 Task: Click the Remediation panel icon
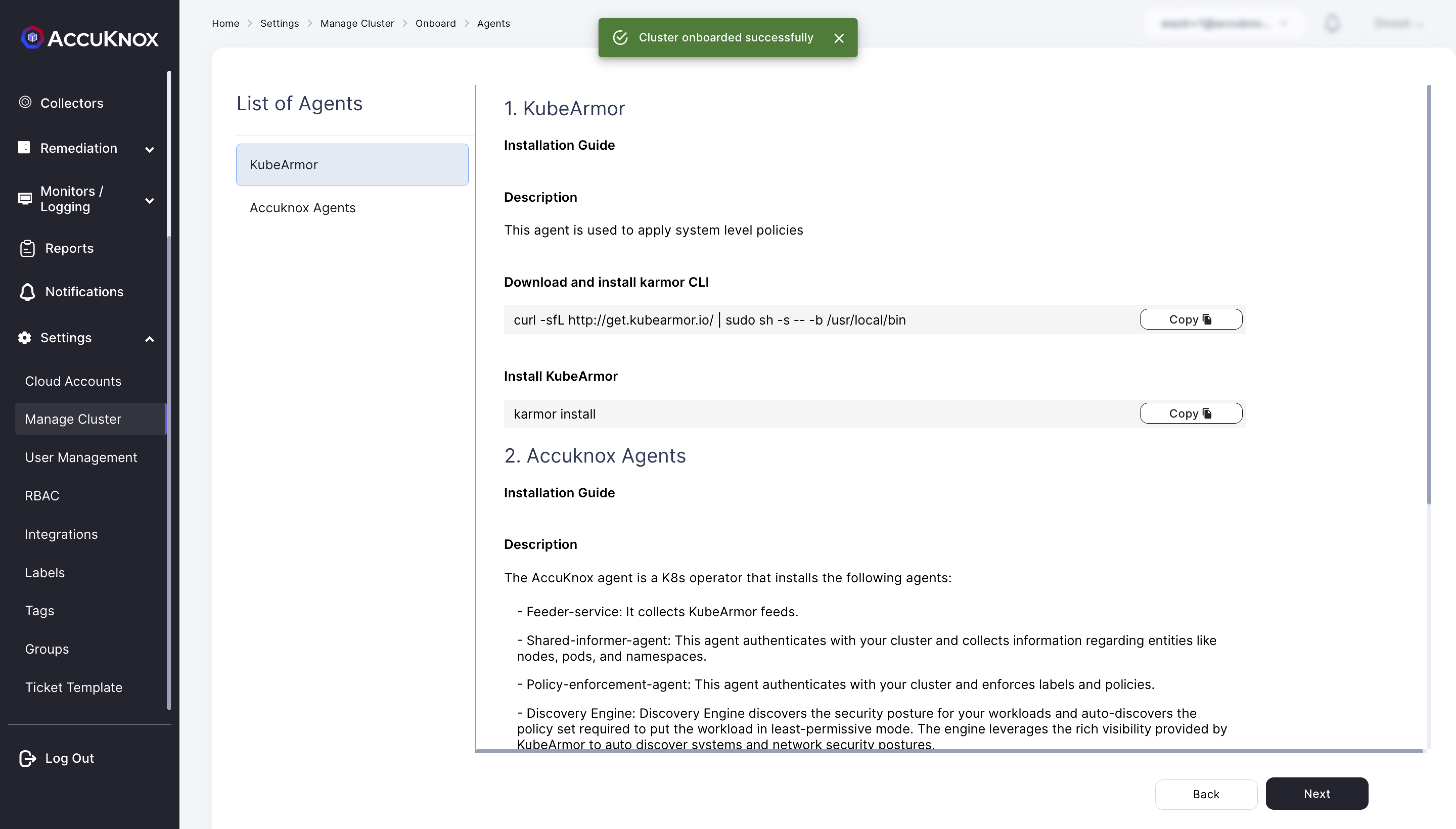(24, 147)
